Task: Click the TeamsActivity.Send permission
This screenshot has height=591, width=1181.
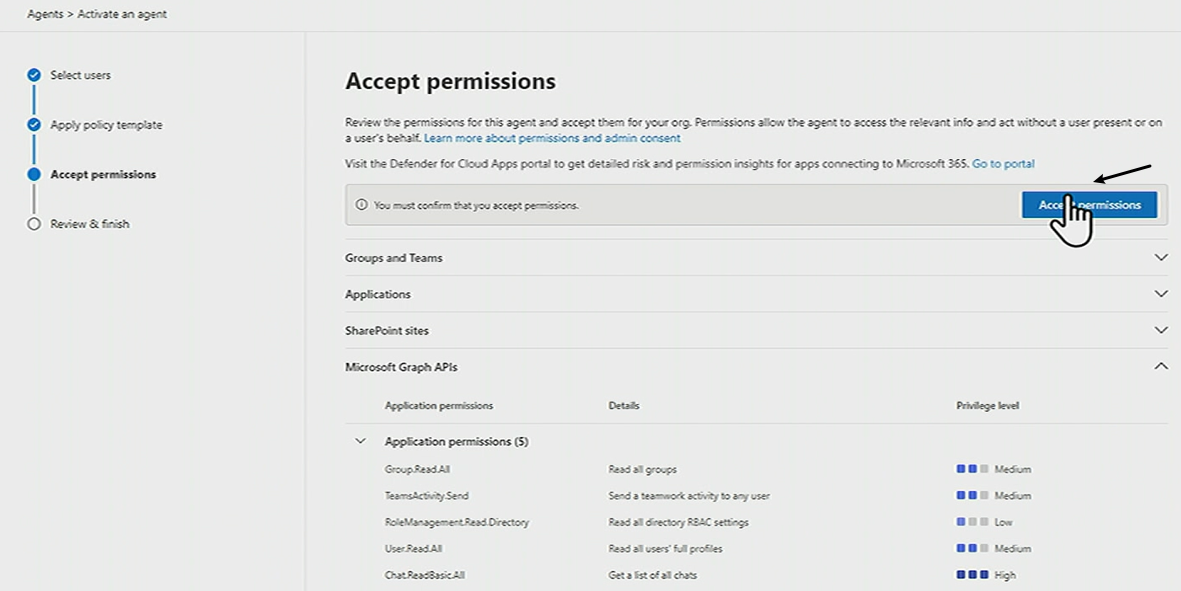Action: coord(426,495)
